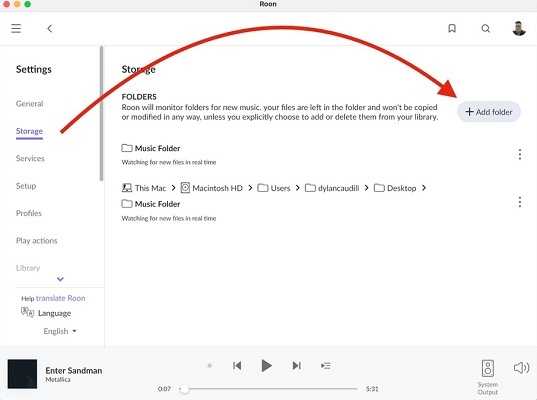Open the play queue icon
The image size is (537, 400).
pyautogui.click(x=326, y=366)
